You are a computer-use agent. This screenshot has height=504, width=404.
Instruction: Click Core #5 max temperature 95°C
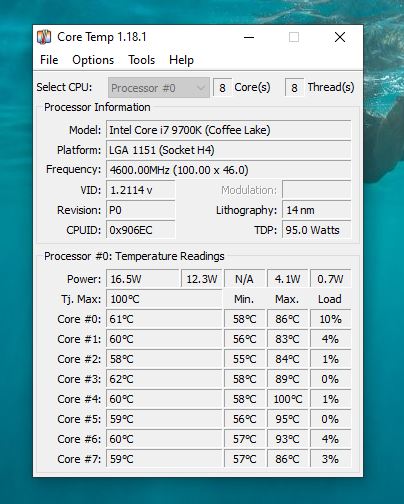[287, 419]
